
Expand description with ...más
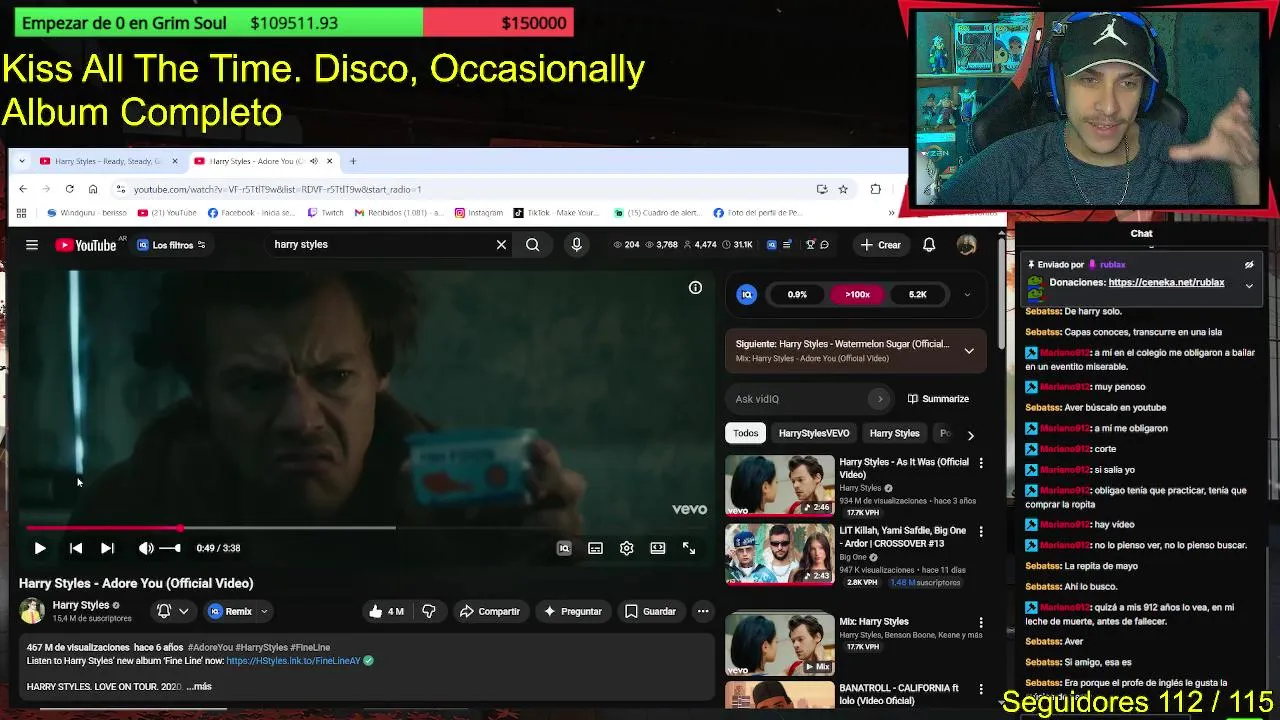199,687
